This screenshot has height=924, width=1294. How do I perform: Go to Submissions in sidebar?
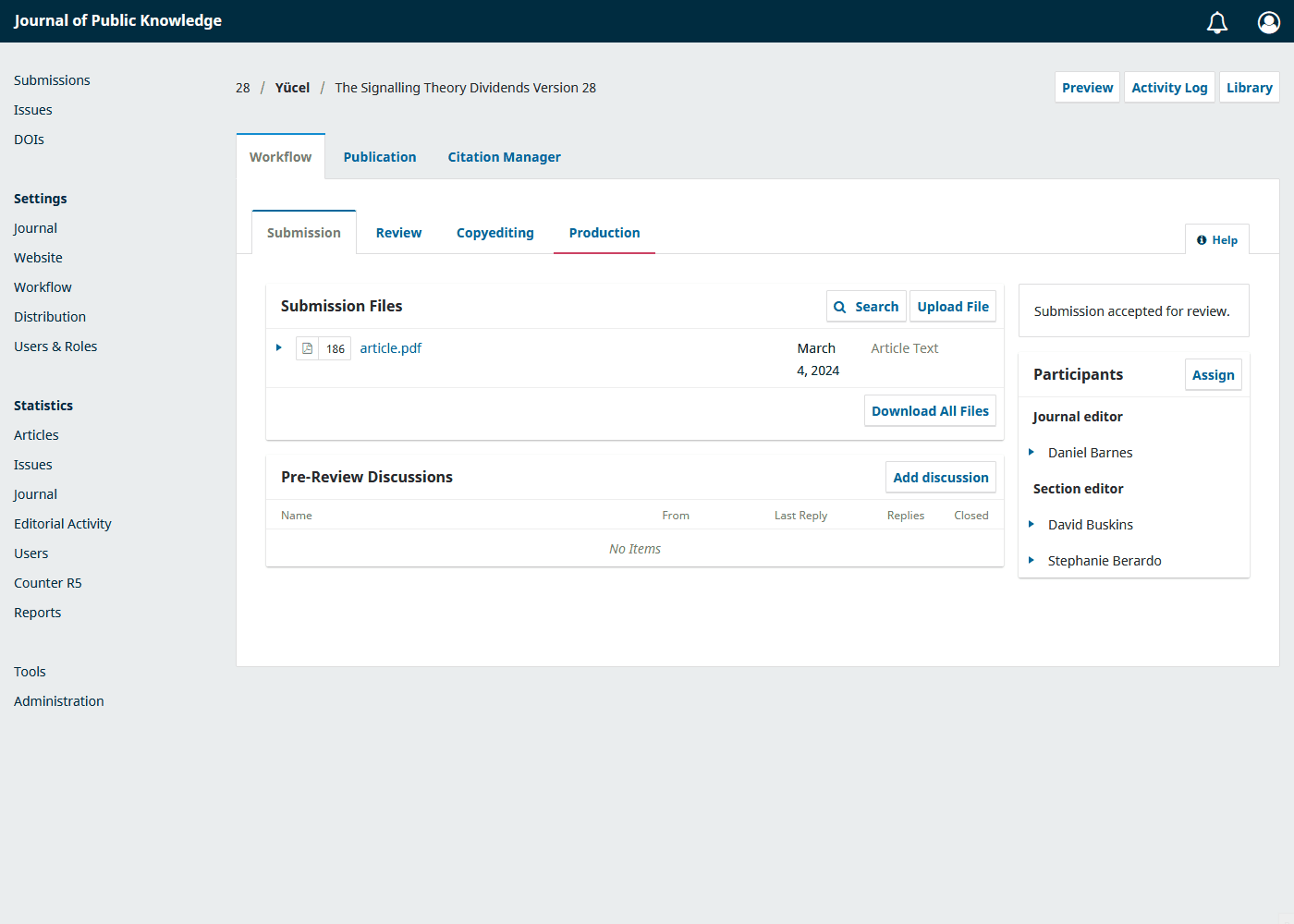coord(52,80)
